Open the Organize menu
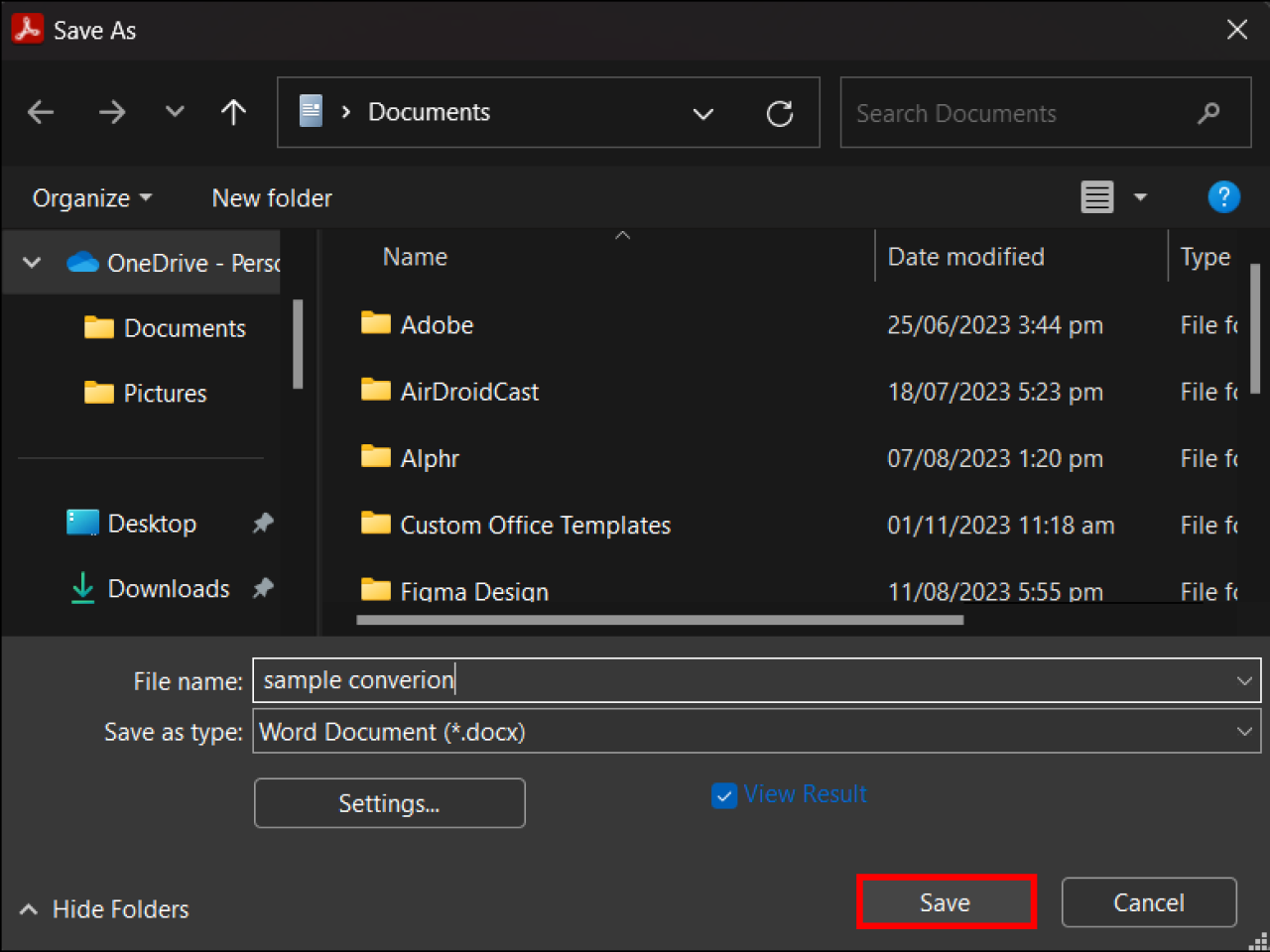The width and height of the screenshot is (1270, 952). 90,197
